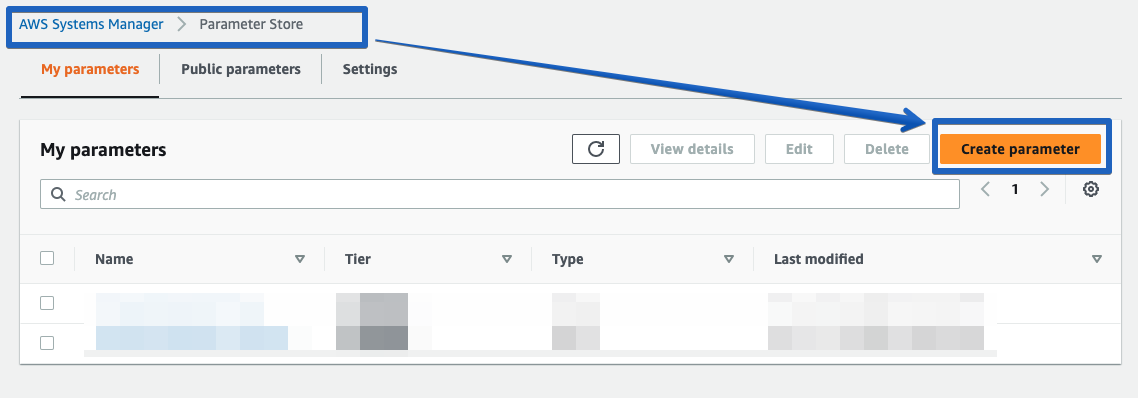Sort by Last modified column arrow
Screen dimensions: 1138x398
pyautogui.click(x=1097, y=259)
